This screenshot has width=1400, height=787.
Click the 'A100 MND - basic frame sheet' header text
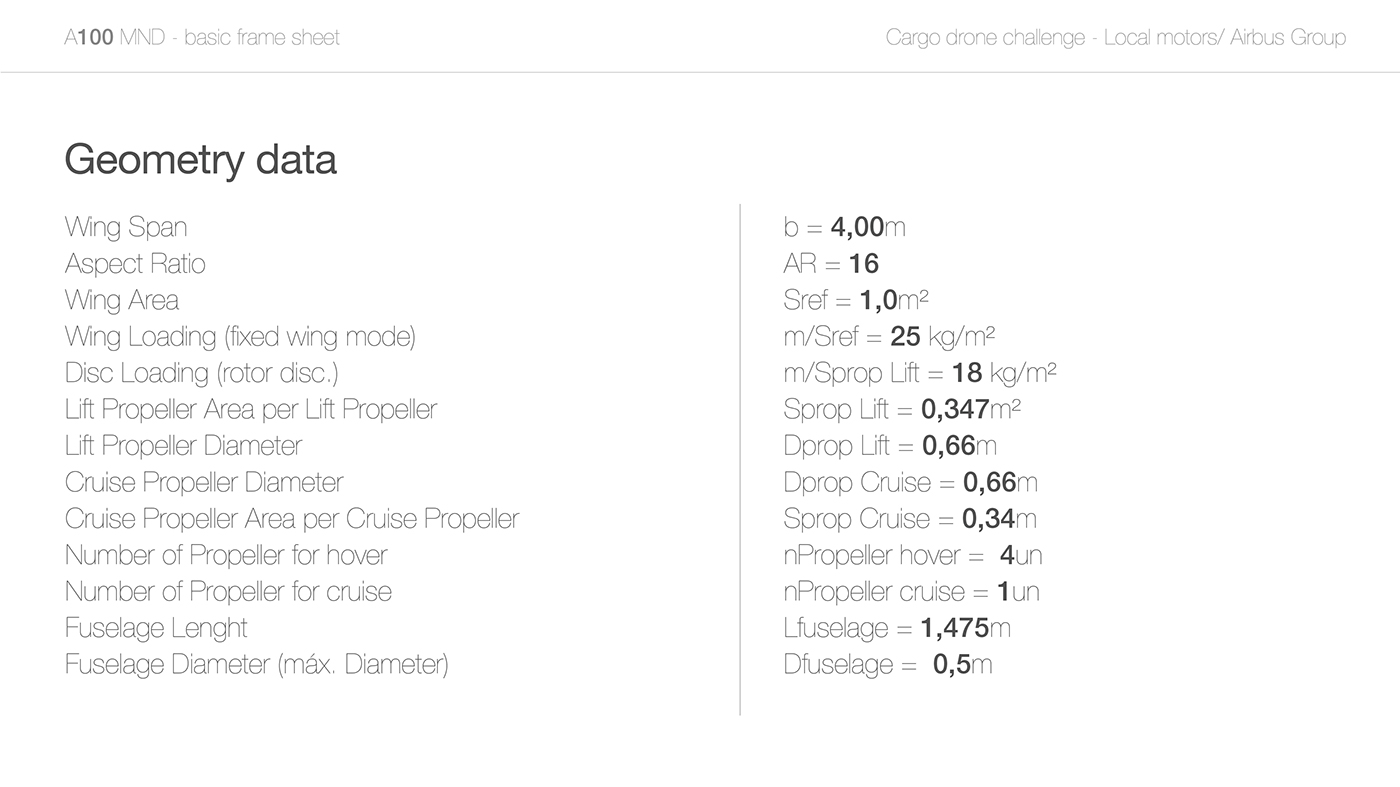202,38
